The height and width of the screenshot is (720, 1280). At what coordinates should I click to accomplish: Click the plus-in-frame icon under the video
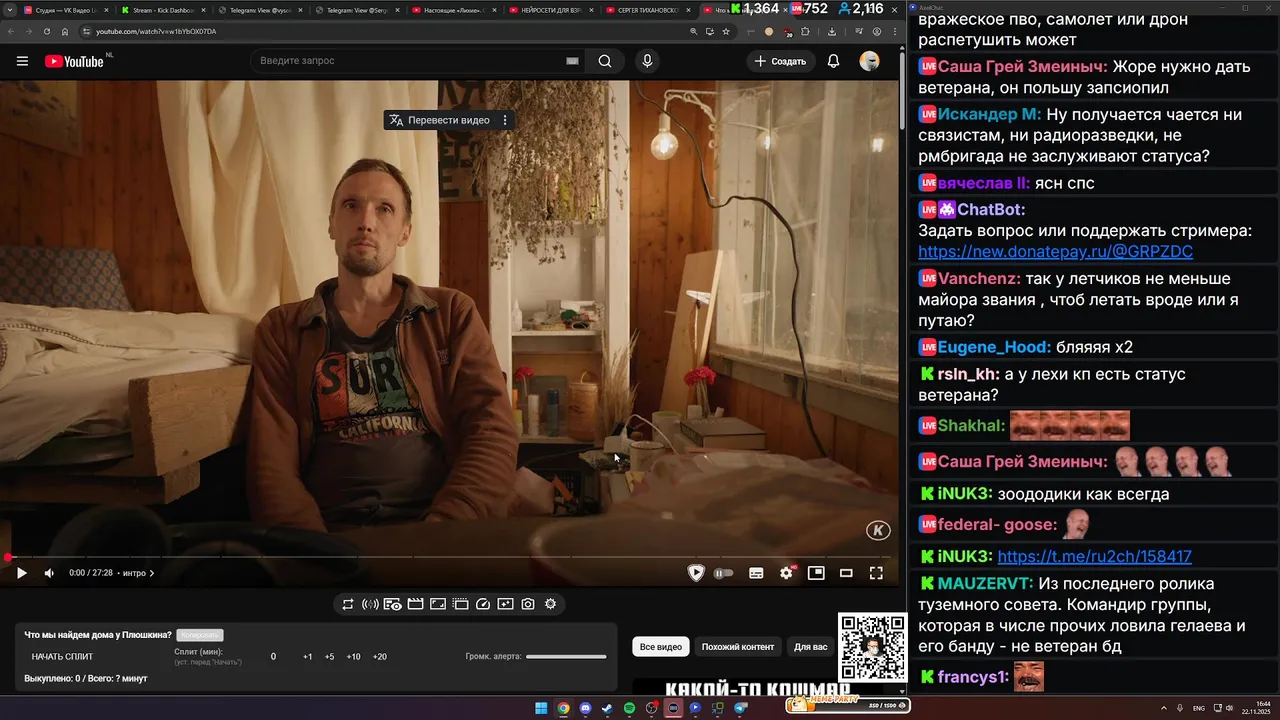[x=505, y=604]
